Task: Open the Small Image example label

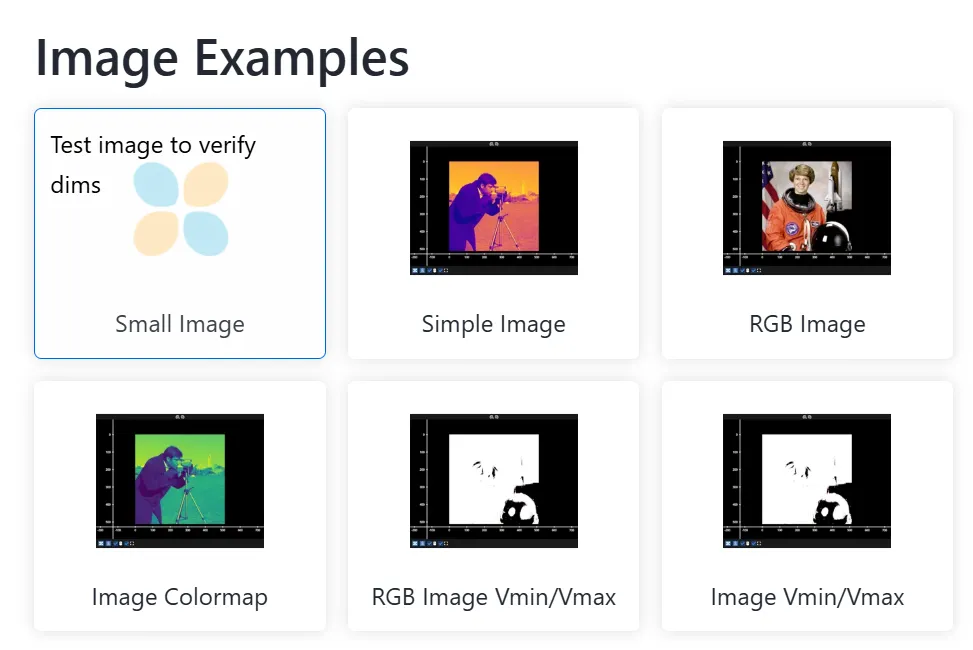Action: pyautogui.click(x=180, y=324)
